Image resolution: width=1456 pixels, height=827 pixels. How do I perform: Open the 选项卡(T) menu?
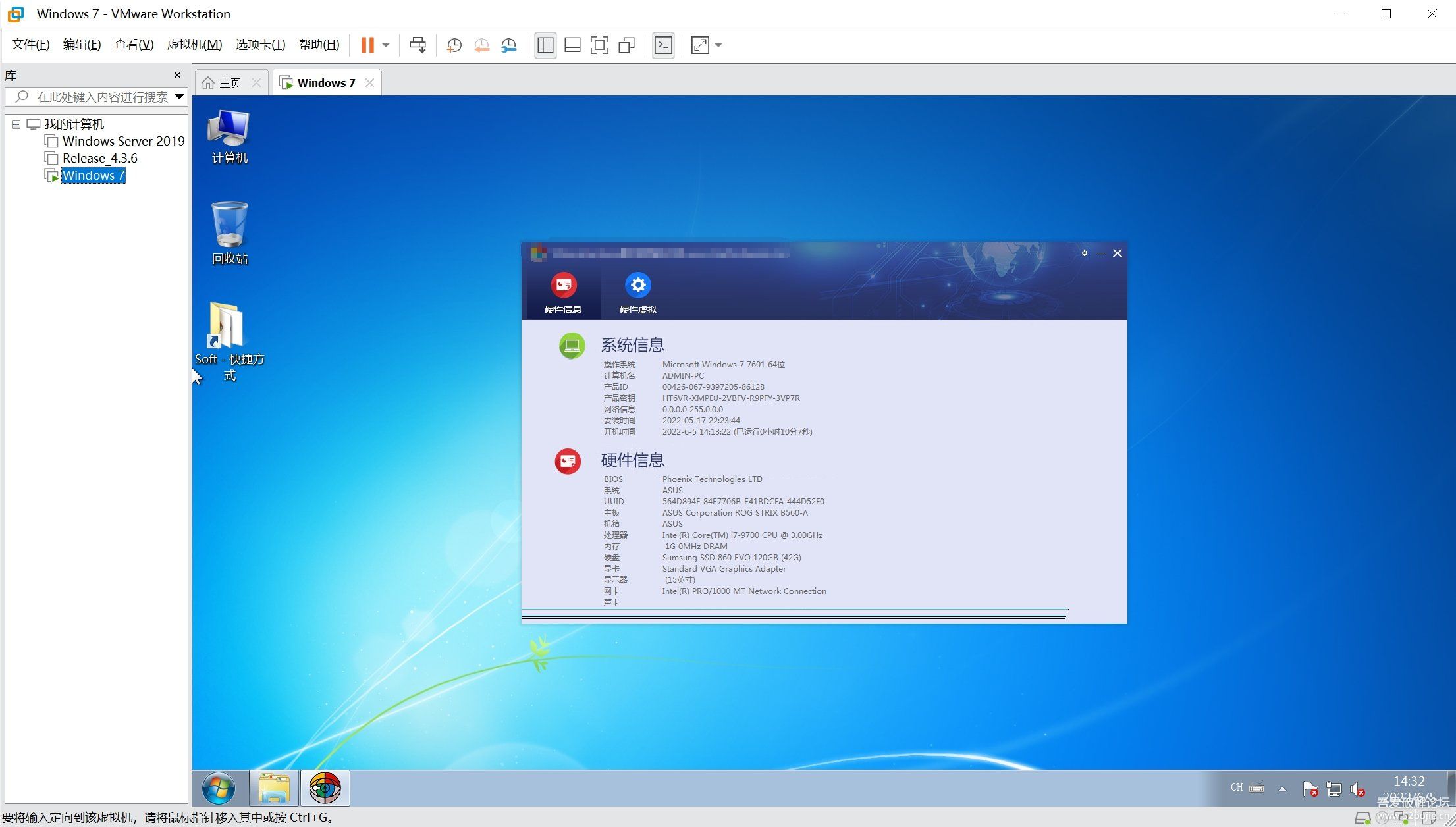coord(260,45)
